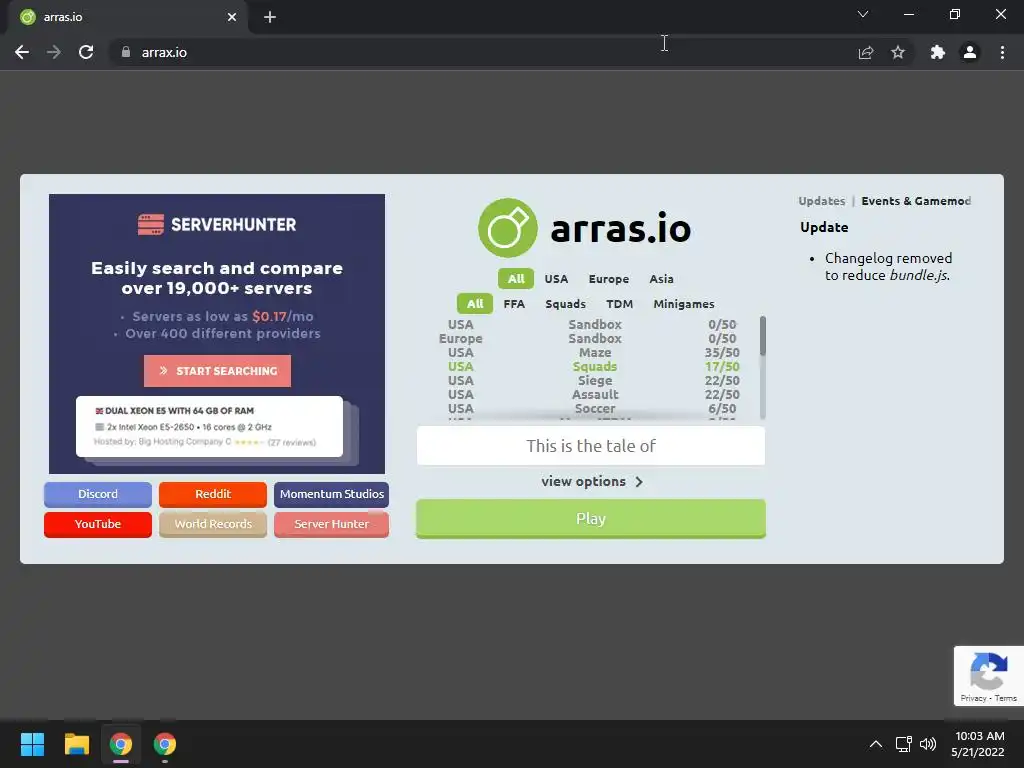The width and height of the screenshot is (1024, 768).
Task: Filter servers by Squads gamemode
Action: coord(566,304)
